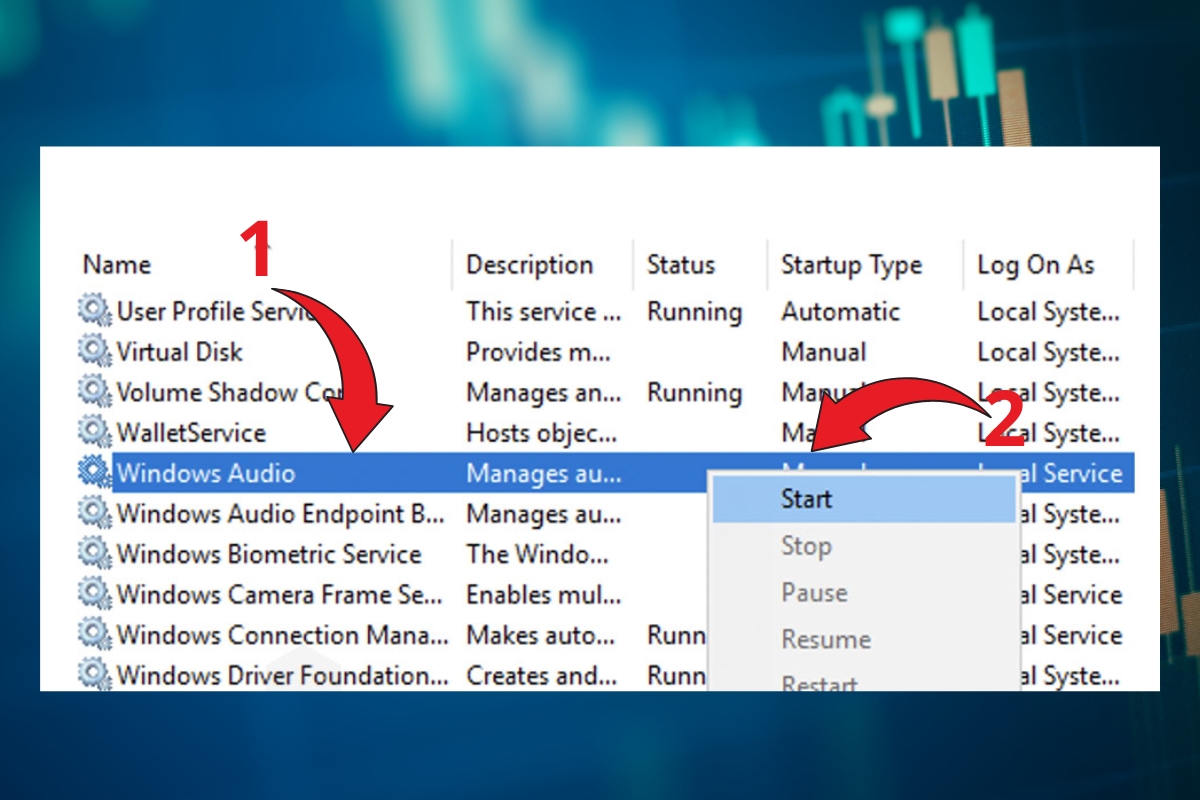Viewport: 1200px width, 800px height.
Task: Start the Windows Audio service
Action: pyautogui.click(x=806, y=498)
